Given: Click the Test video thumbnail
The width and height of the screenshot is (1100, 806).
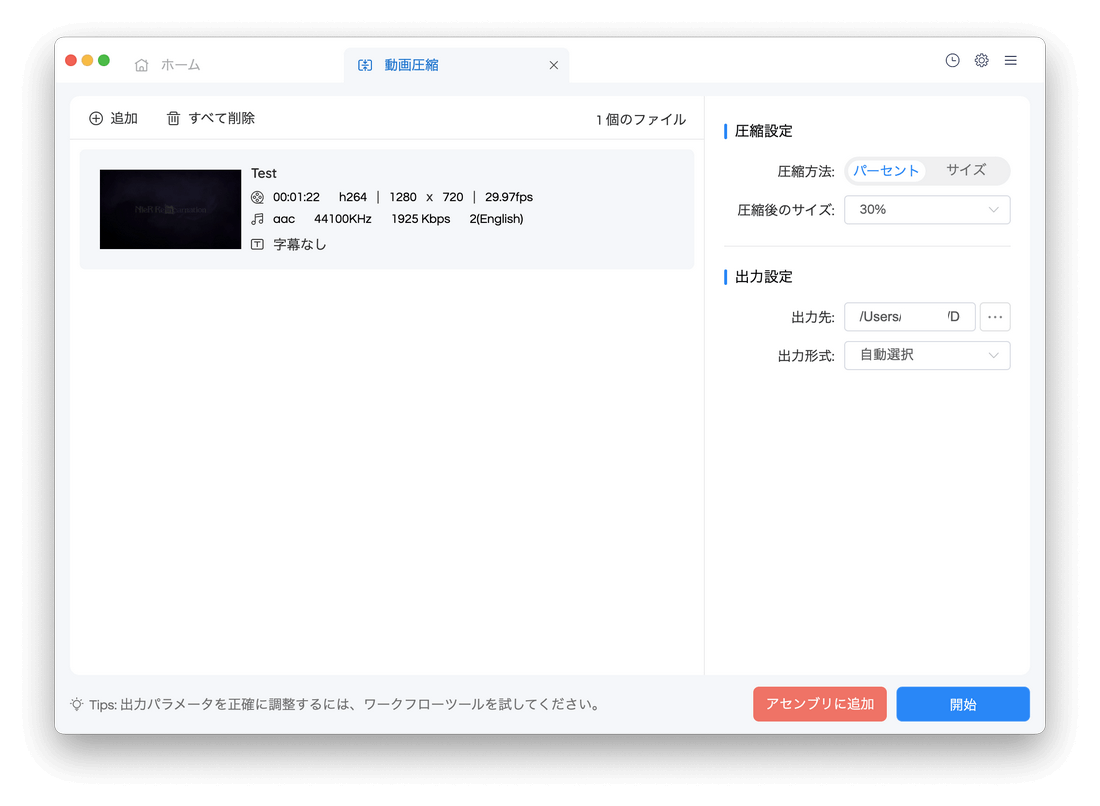Looking at the screenshot, I should [170, 209].
